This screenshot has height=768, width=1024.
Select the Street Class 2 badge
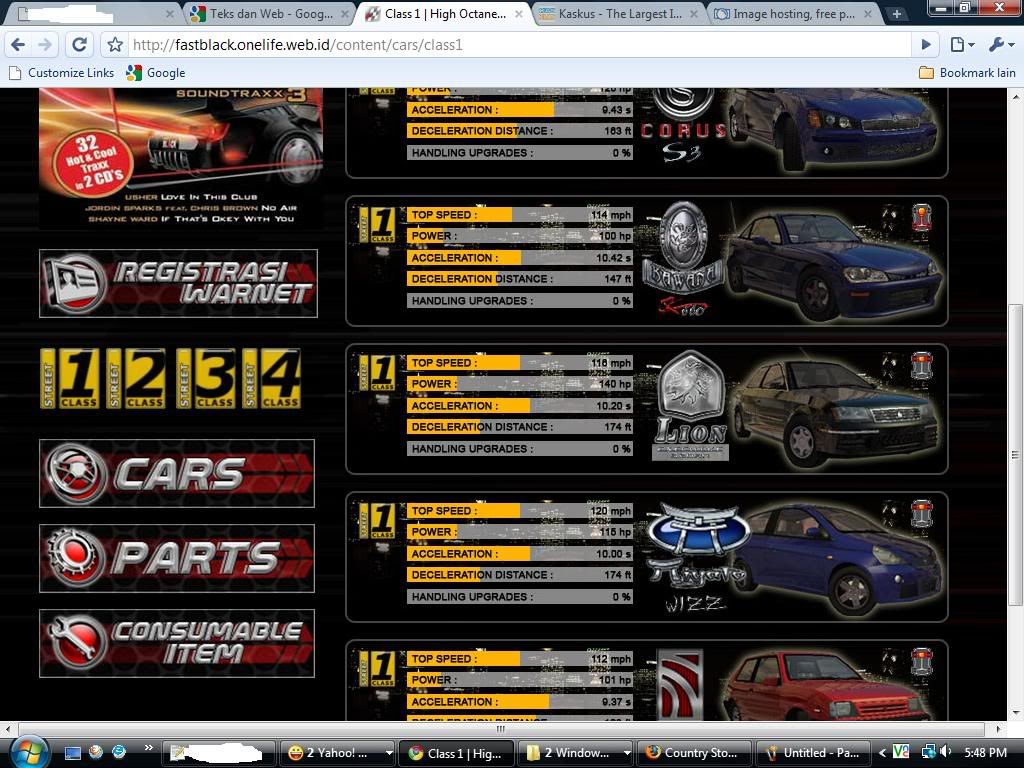(x=136, y=378)
